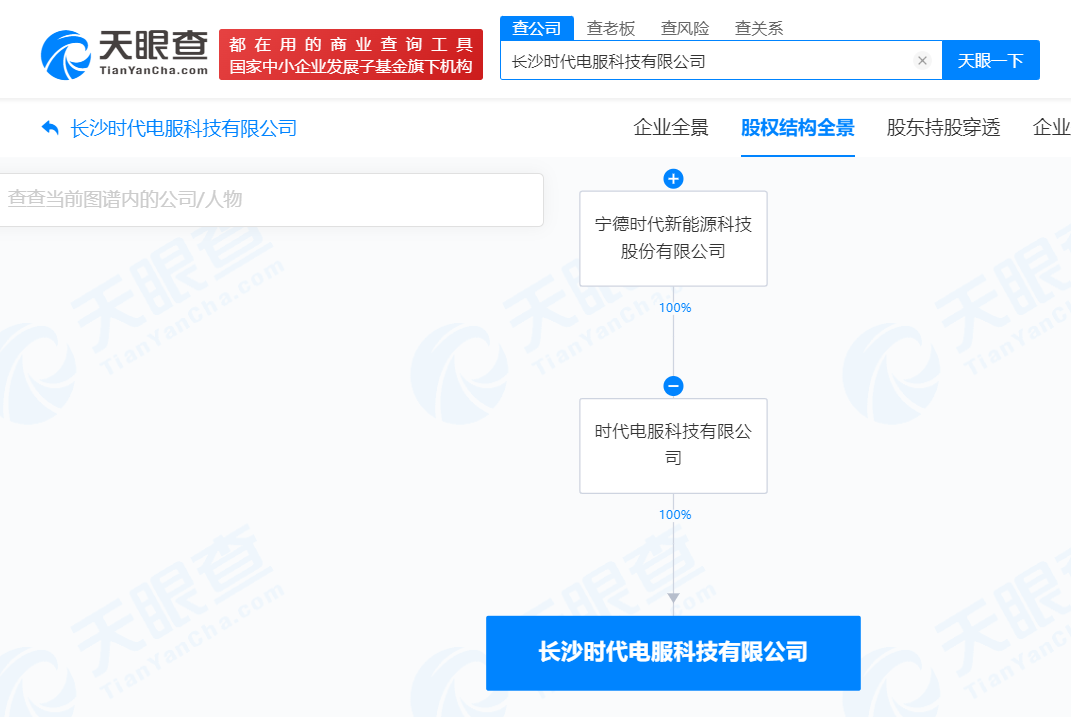The height and width of the screenshot is (717, 1071).
Task: Expand shareholders above 宁德时代 node
Action: pos(673,179)
